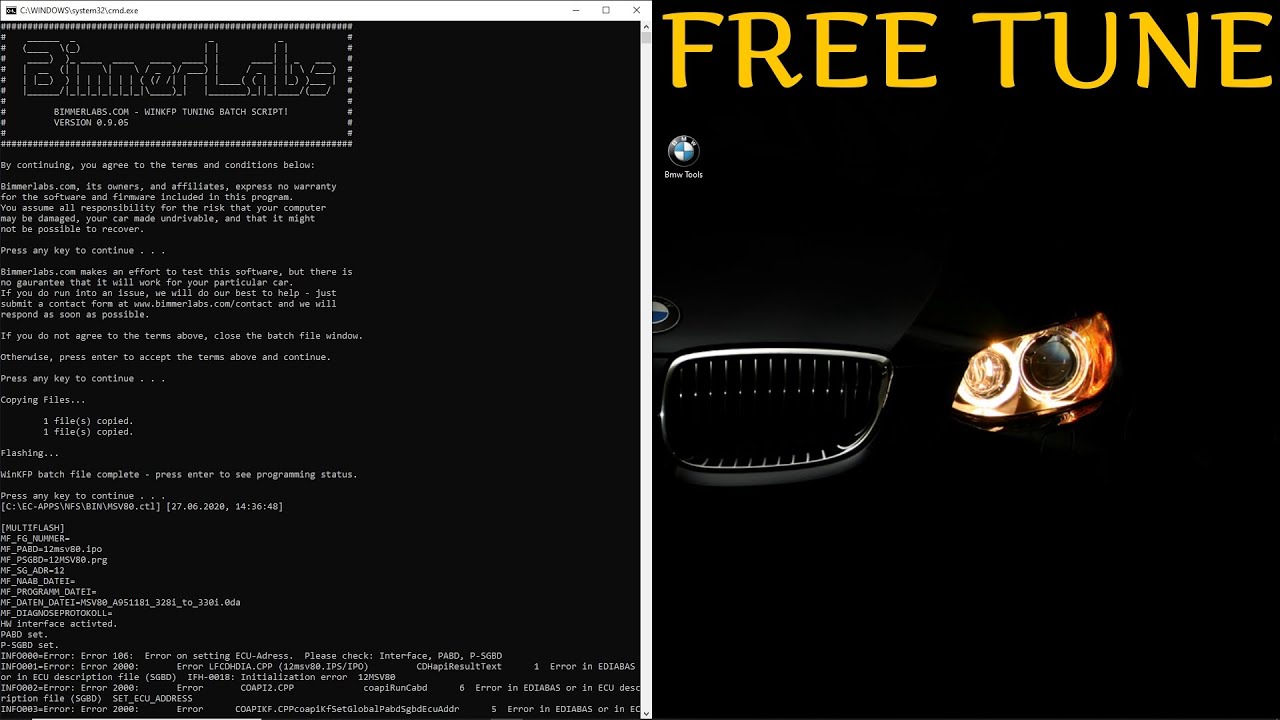Click the line starting "Bimmerlabs.com, its owners, and affiliates"
This screenshot has height=720, width=1280.
coord(169,186)
